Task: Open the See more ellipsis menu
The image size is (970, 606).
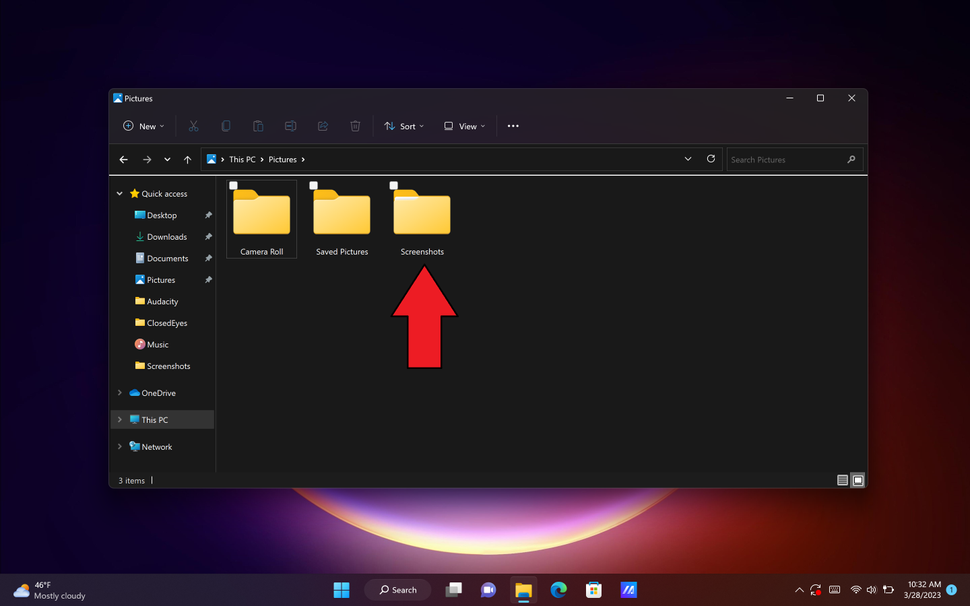Action: [x=513, y=126]
